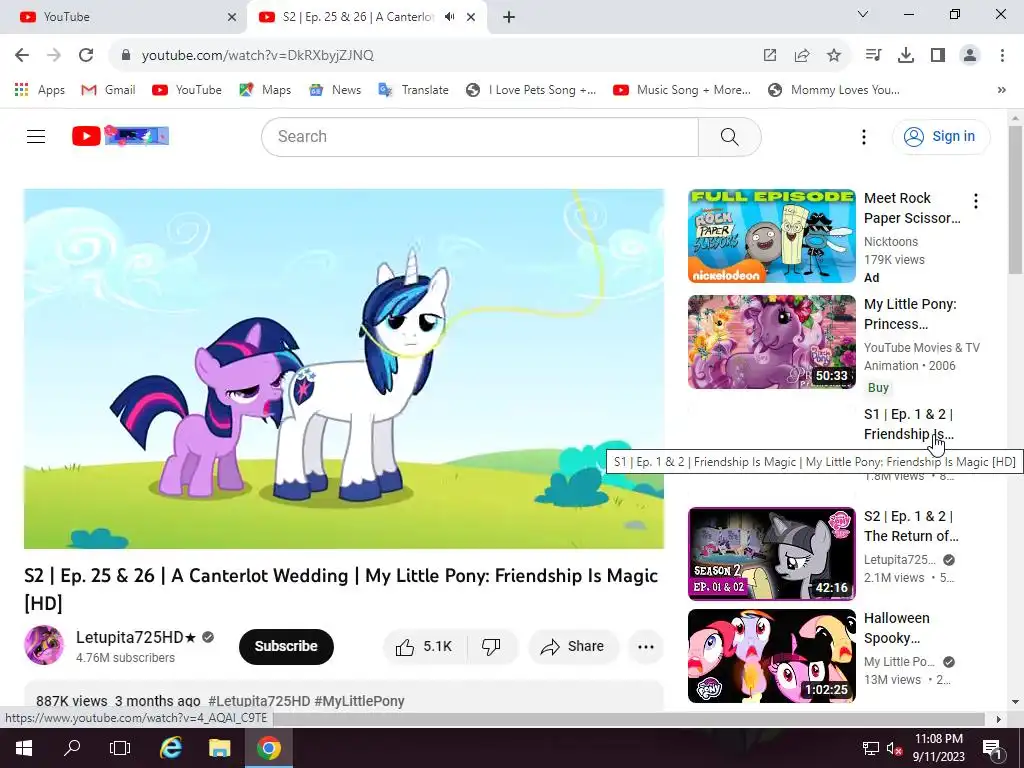This screenshot has width=1024, height=768.
Task: Focus the YouTube Search field
Action: (x=480, y=136)
